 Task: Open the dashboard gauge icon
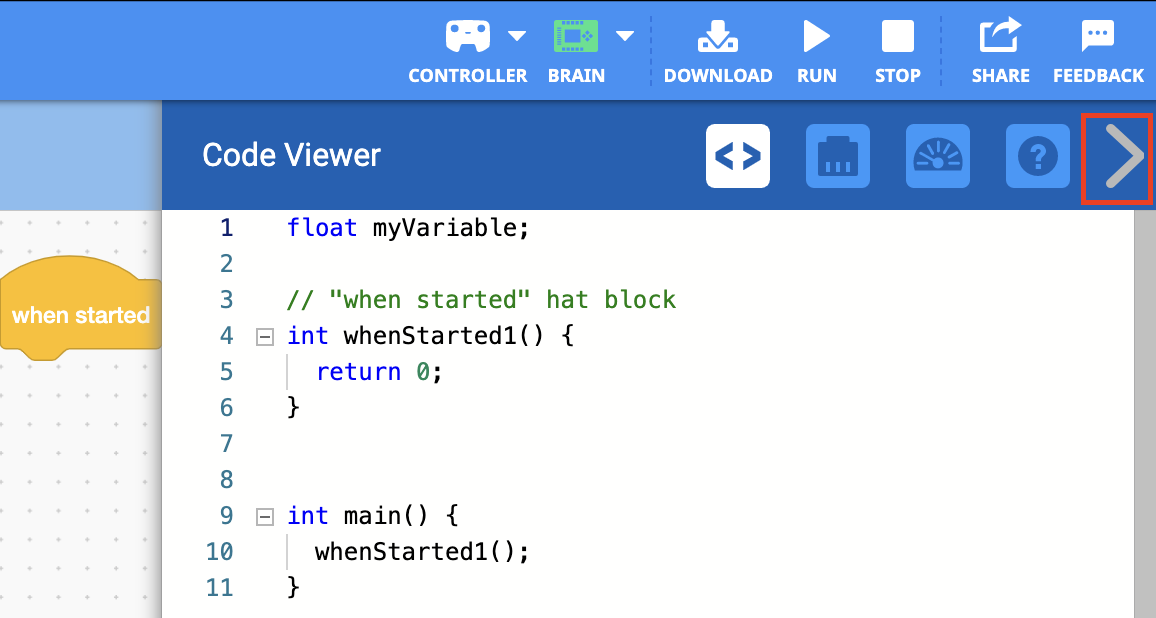(x=938, y=155)
